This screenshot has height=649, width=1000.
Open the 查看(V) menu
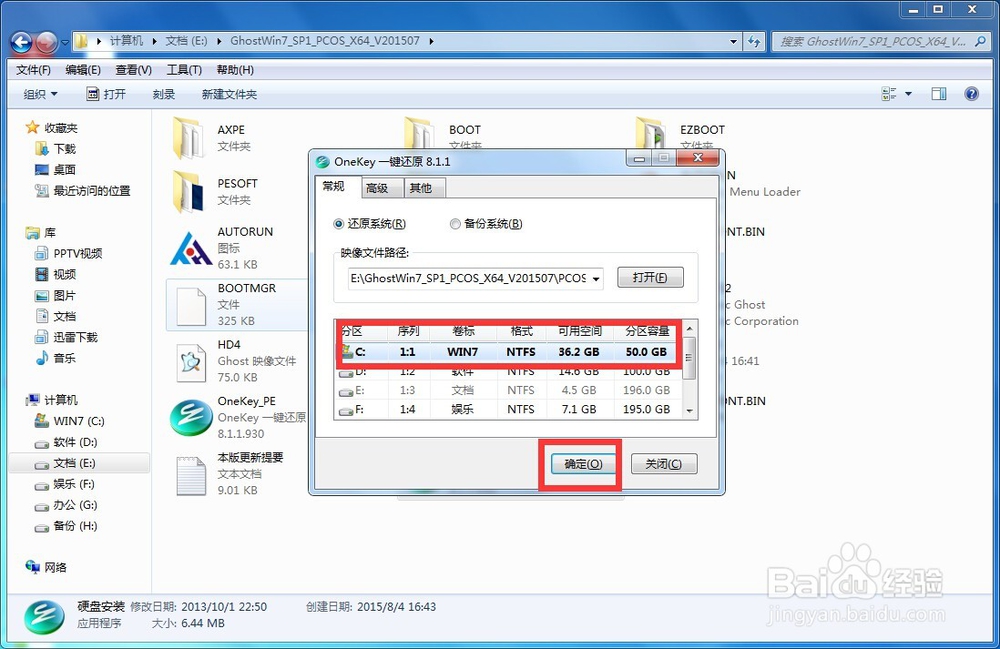[133, 70]
